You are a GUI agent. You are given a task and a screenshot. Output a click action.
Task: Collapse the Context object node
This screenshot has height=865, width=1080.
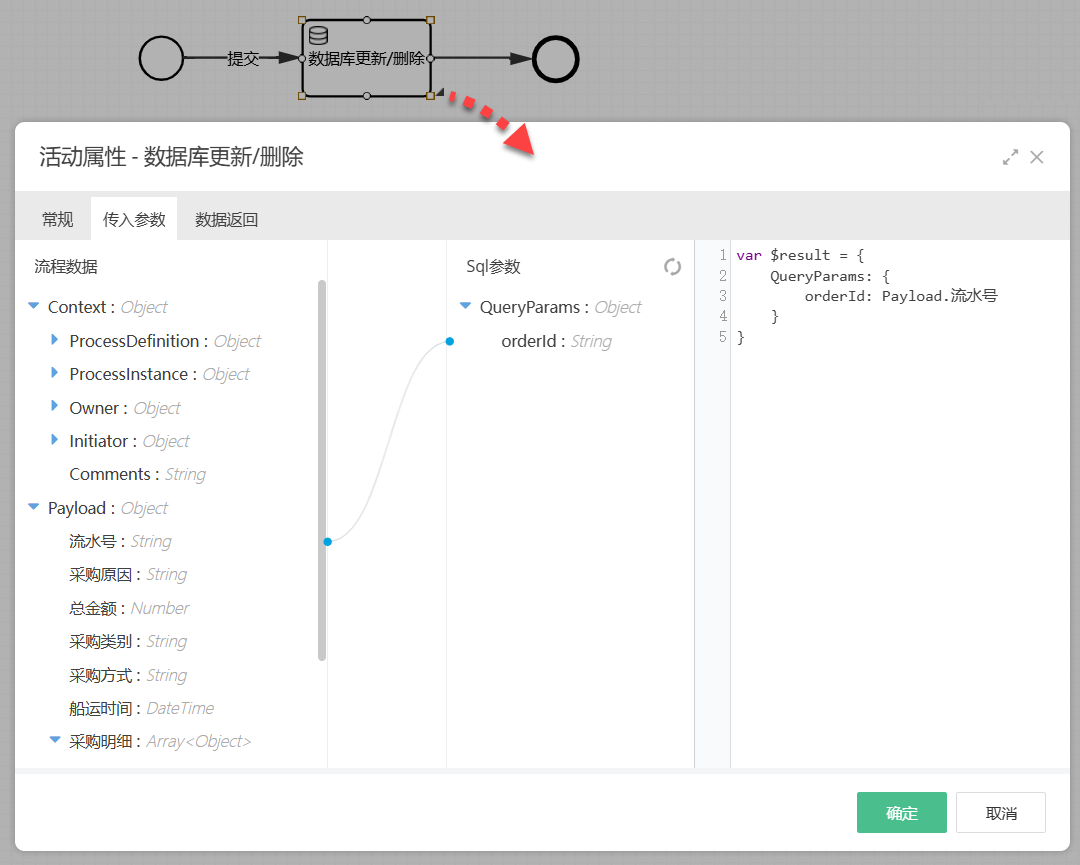34,307
